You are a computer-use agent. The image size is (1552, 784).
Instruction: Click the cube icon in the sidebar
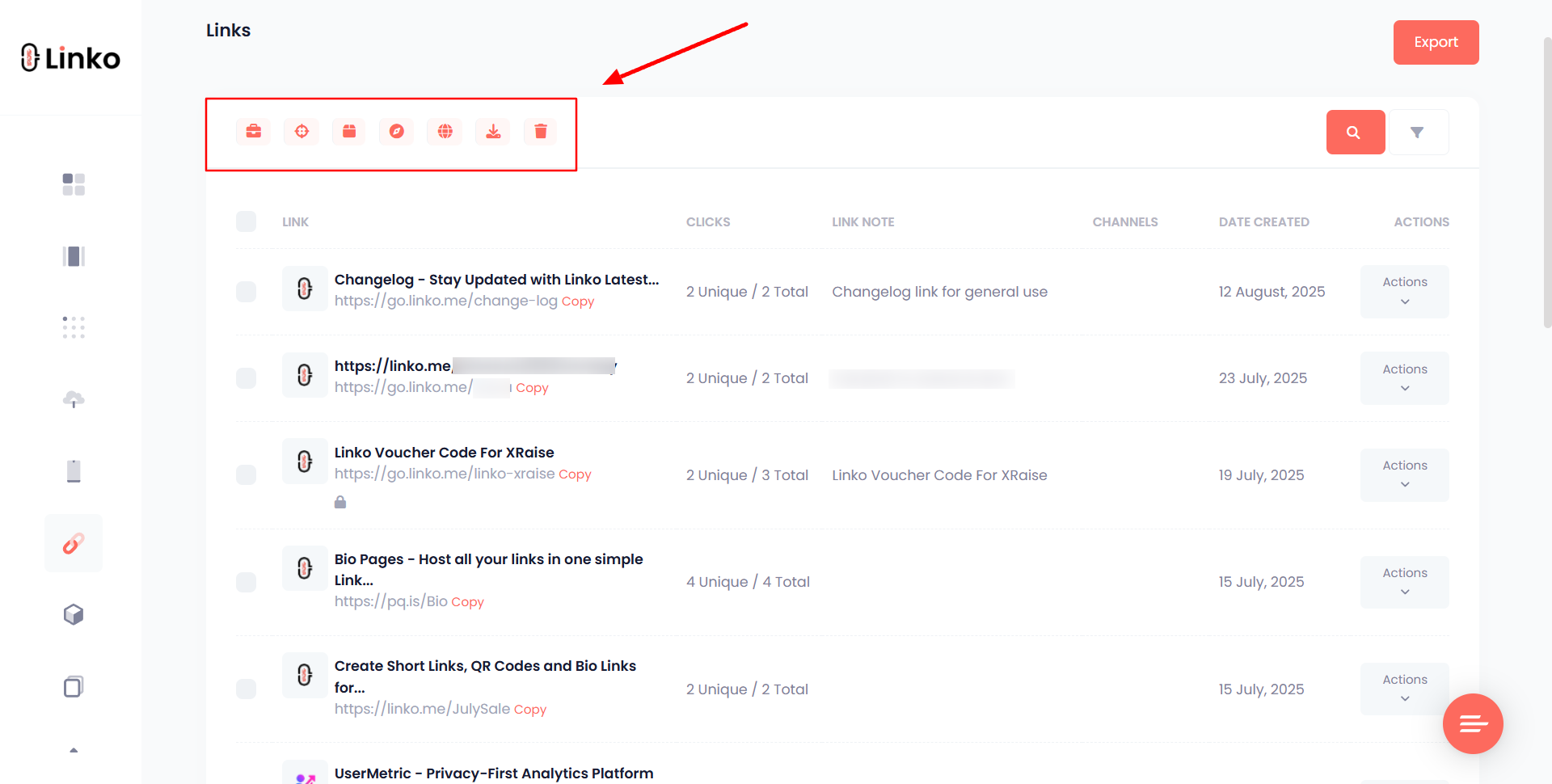(x=74, y=615)
